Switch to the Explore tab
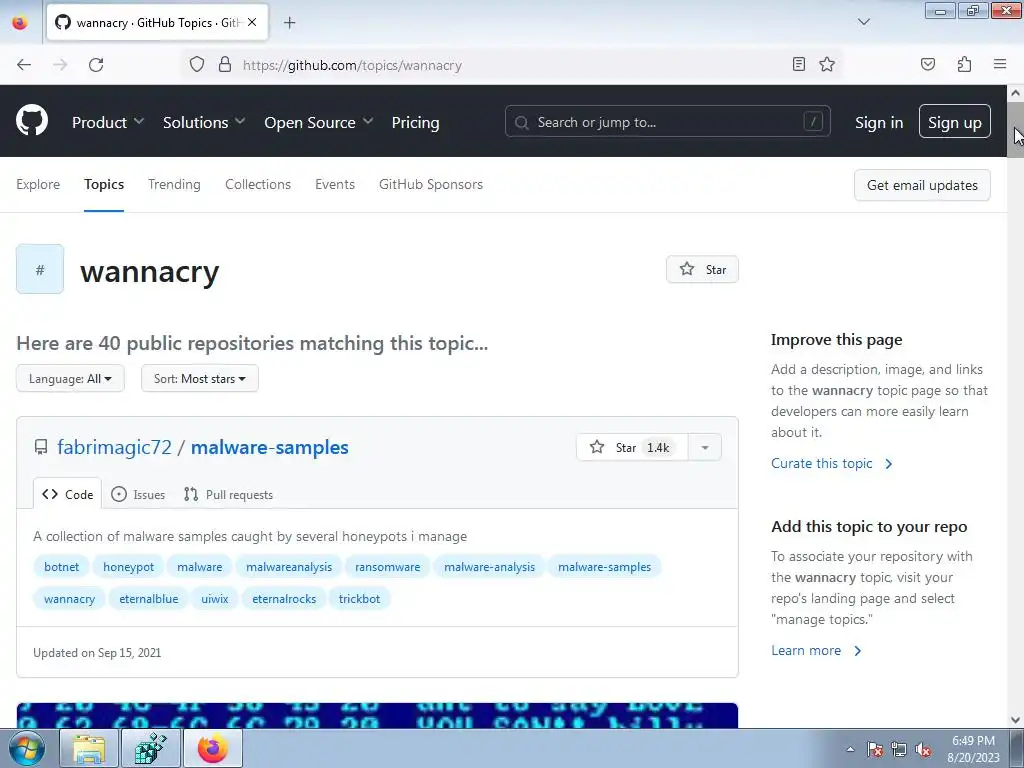Image resolution: width=1024 pixels, height=768 pixels. (38, 184)
